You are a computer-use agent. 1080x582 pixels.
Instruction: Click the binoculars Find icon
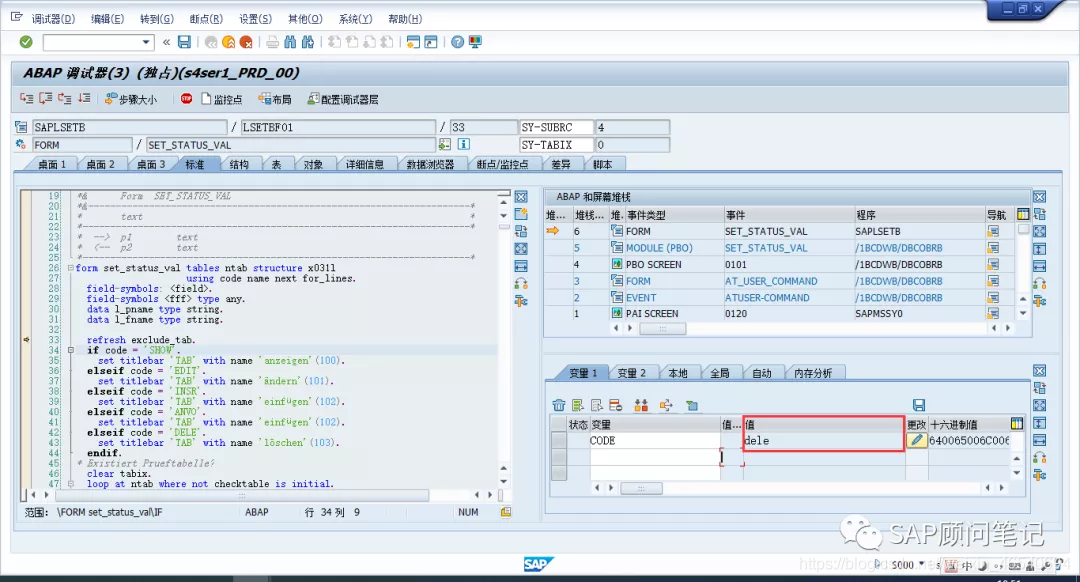tap(290, 42)
